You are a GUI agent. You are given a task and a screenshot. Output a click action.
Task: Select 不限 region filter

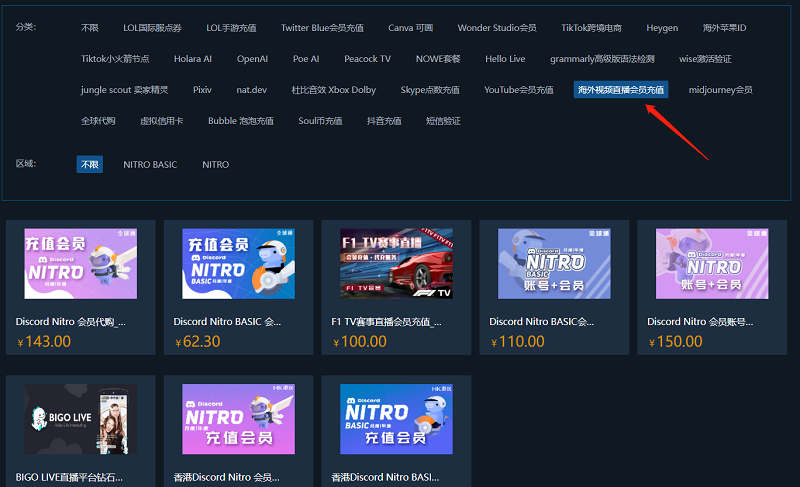(90, 164)
